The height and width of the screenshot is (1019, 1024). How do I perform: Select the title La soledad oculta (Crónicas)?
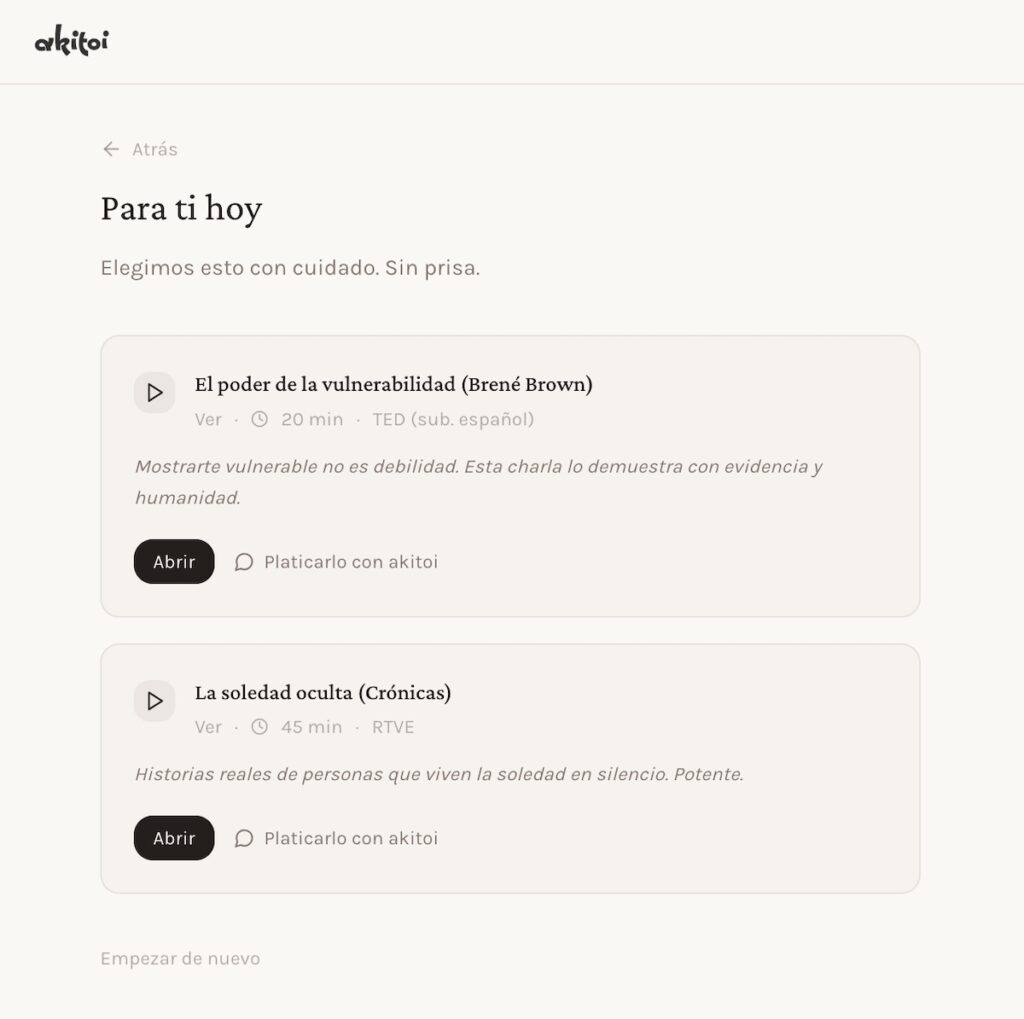click(323, 692)
